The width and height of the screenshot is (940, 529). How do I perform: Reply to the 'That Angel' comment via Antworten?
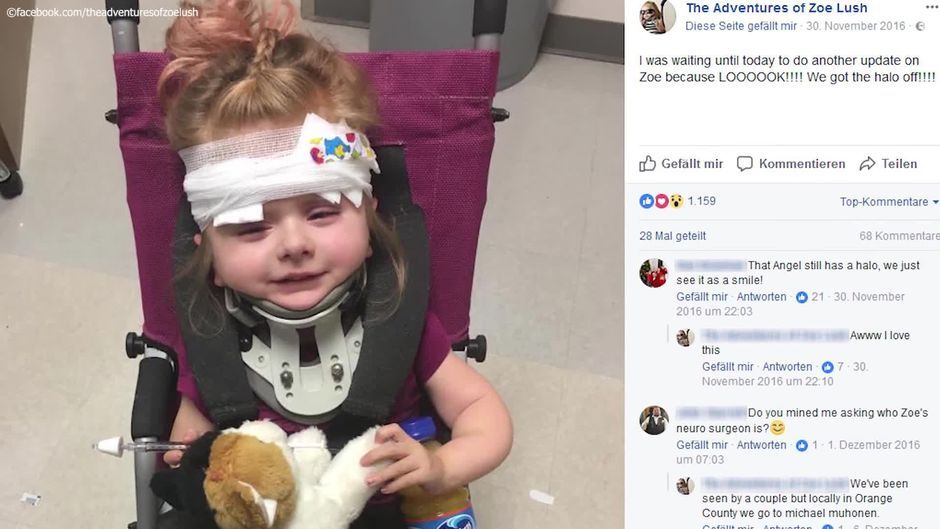click(761, 296)
